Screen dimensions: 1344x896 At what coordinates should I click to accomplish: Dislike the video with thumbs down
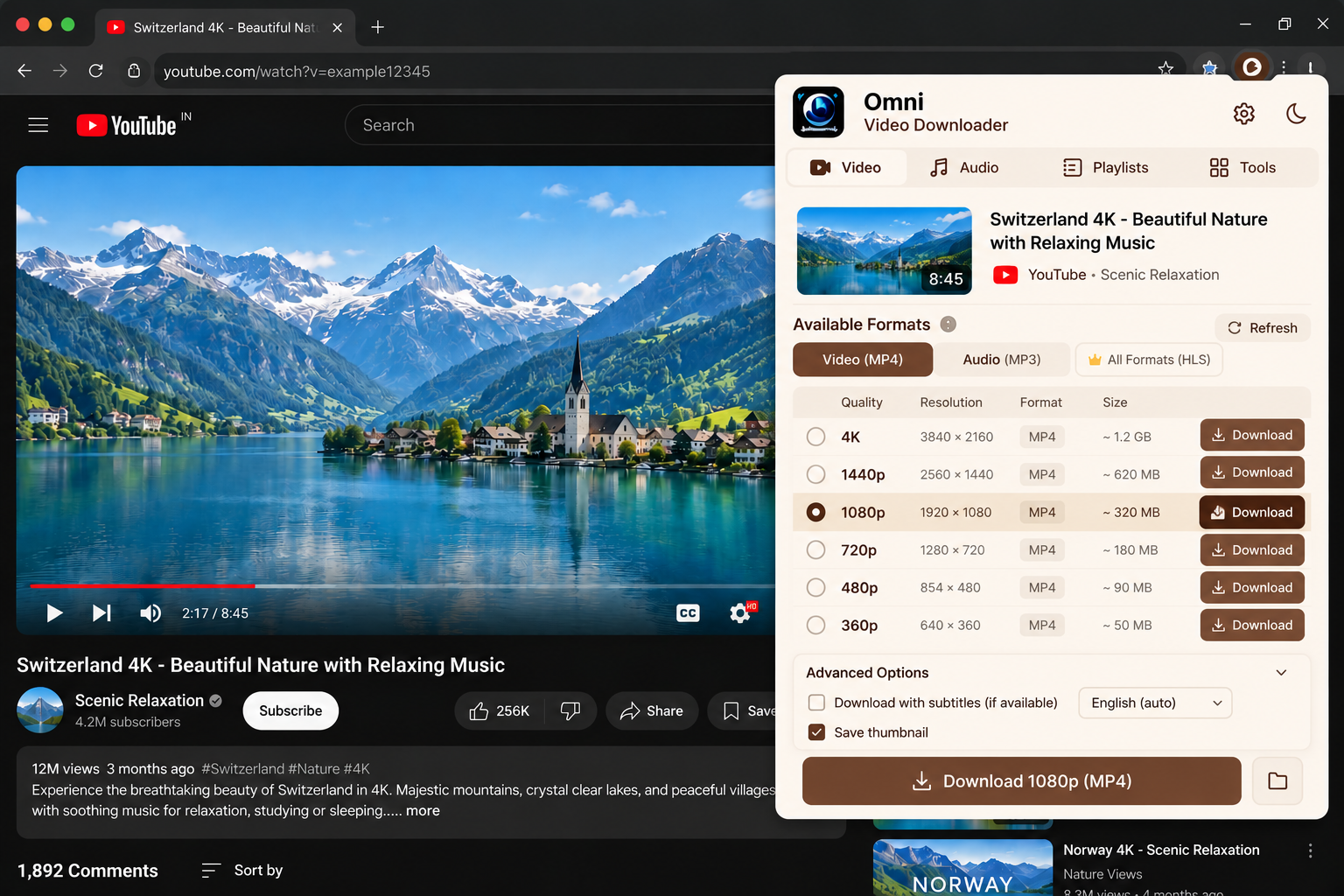(x=570, y=711)
